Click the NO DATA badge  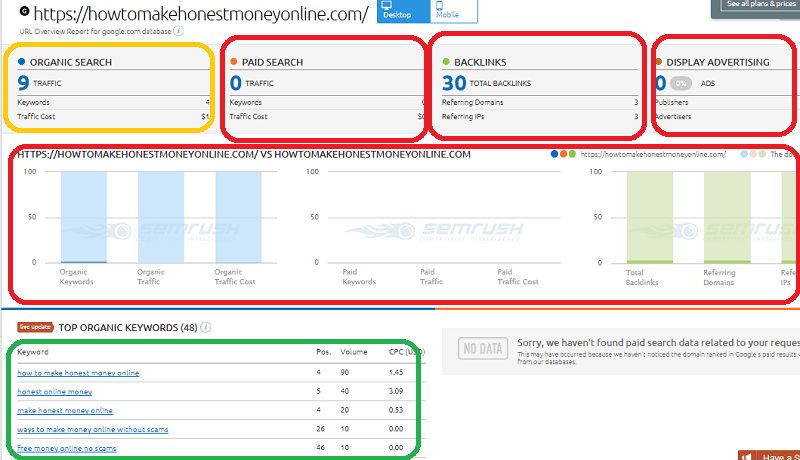click(483, 349)
